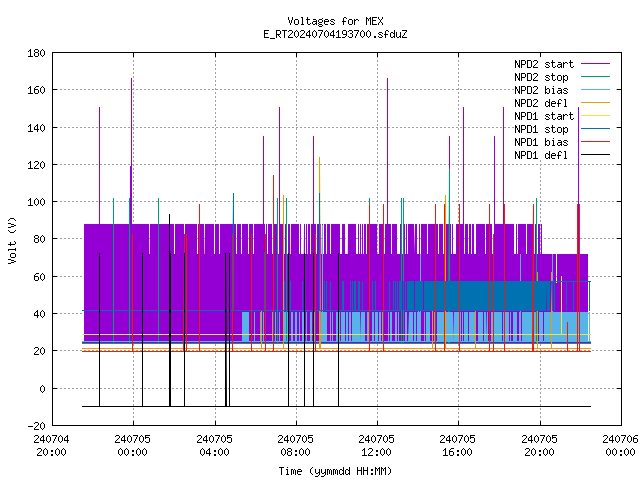Click the NPD2 start purple legend line

(595, 64)
